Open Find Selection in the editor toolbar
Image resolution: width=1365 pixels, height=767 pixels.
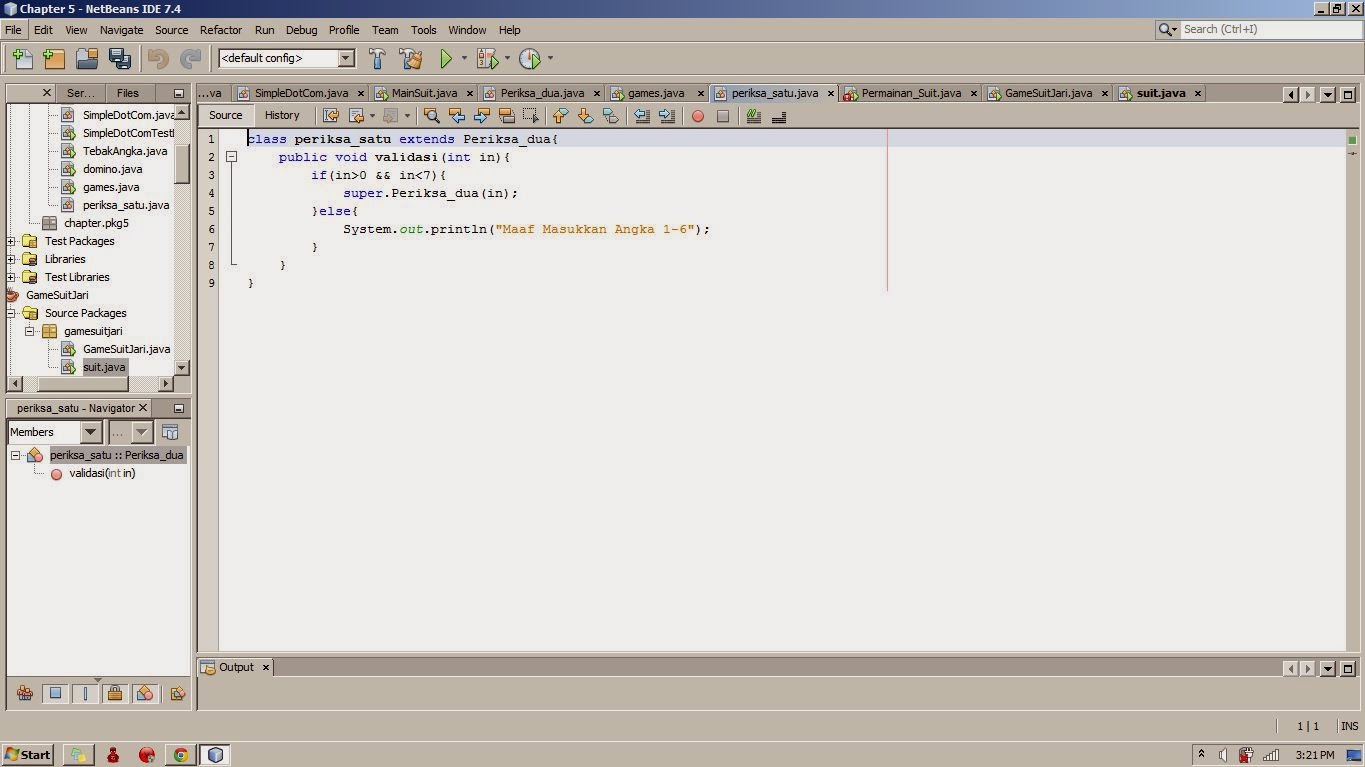click(431, 116)
